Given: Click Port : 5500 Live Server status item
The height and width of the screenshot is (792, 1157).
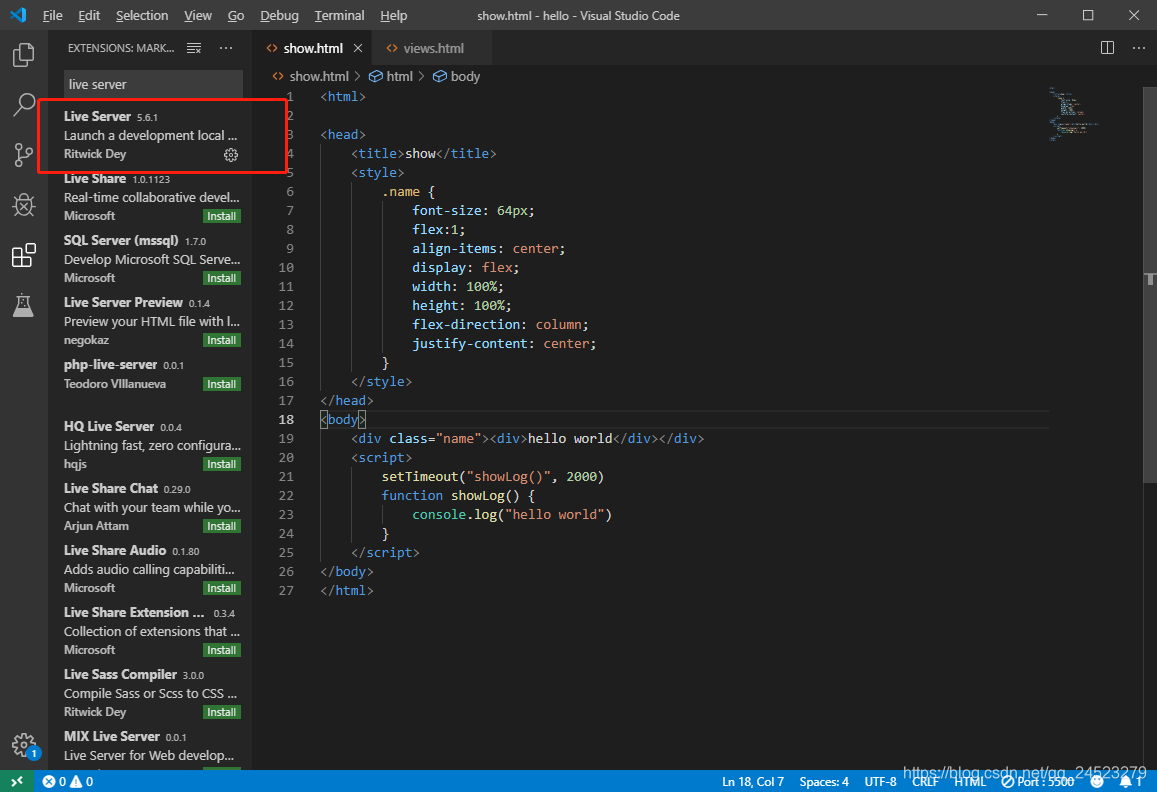Looking at the screenshot, I should tap(1037, 781).
